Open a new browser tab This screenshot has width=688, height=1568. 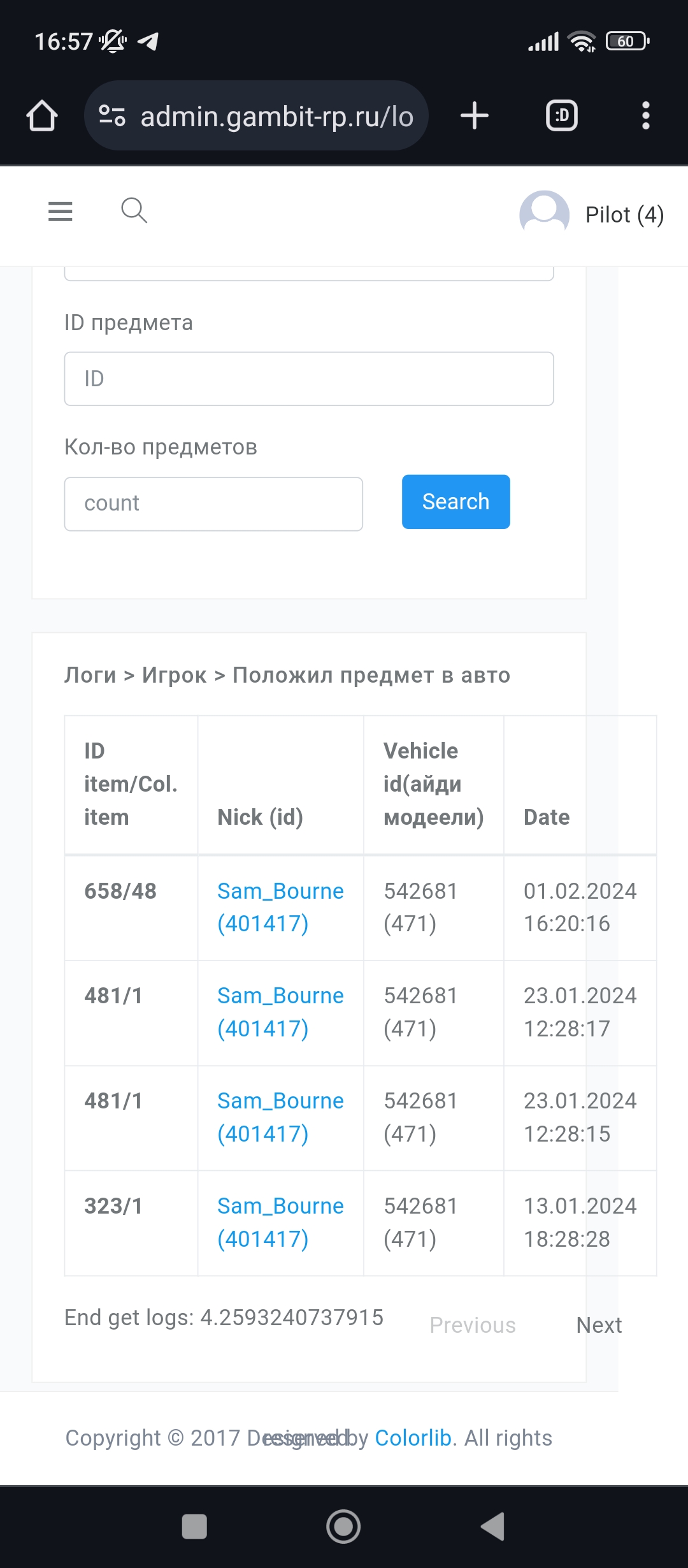click(x=474, y=116)
